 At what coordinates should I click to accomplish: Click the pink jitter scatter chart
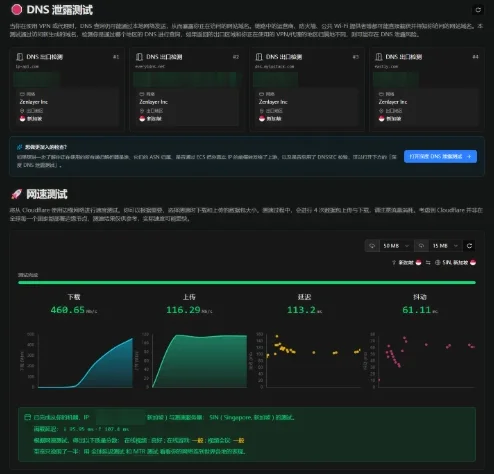click(x=427, y=360)
